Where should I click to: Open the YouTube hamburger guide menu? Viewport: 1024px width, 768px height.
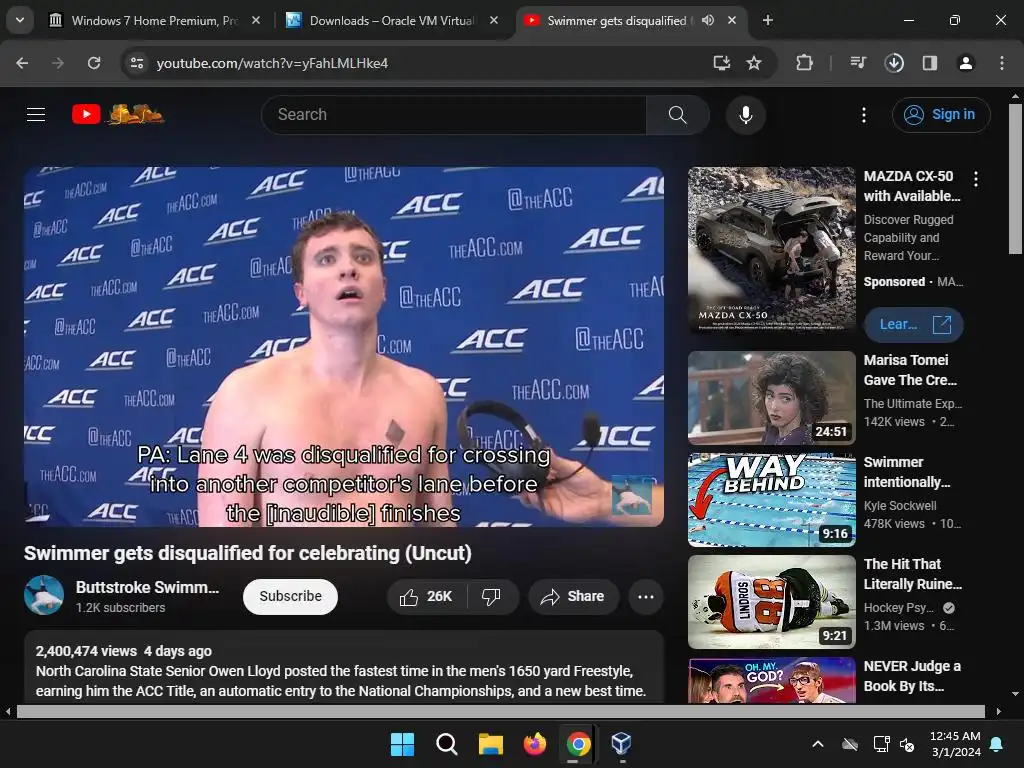[36, 115]
